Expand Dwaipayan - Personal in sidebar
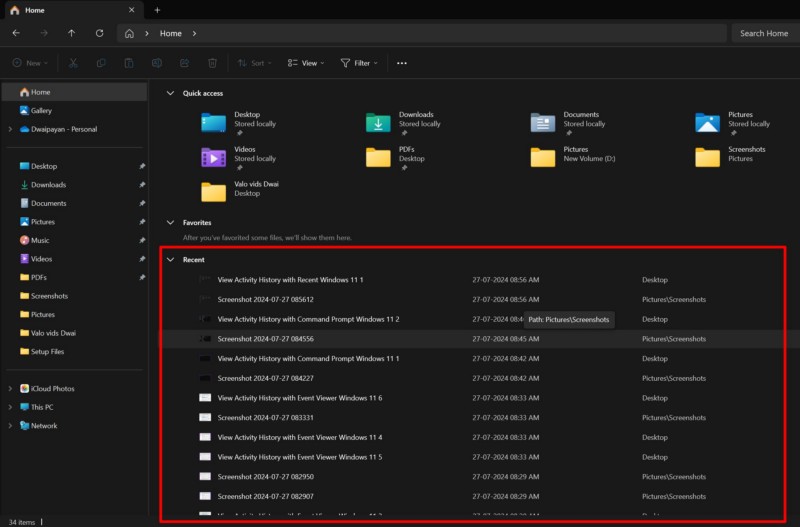 pyautogui.click(x=10, y=129)
